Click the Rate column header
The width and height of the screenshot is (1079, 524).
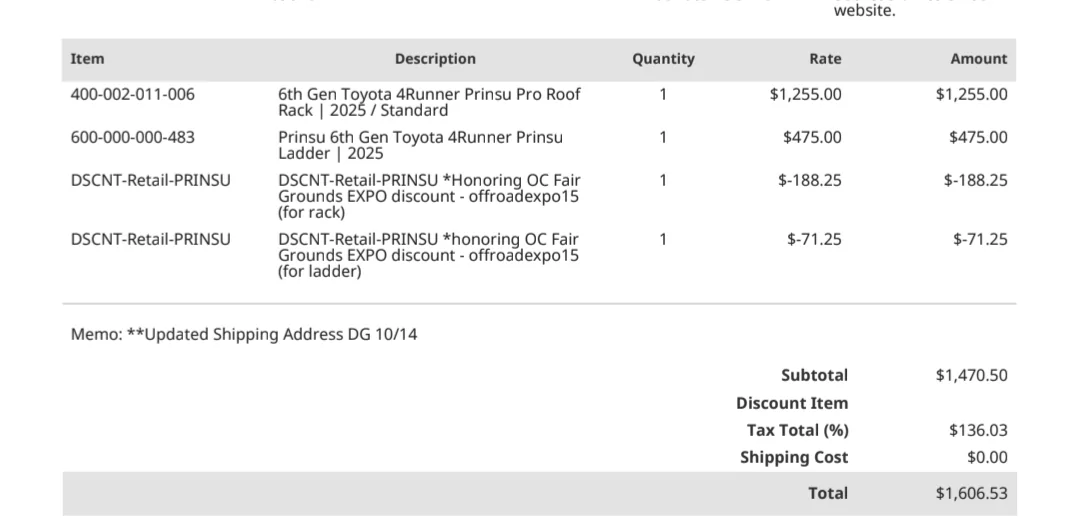click(x=825, y=59)
